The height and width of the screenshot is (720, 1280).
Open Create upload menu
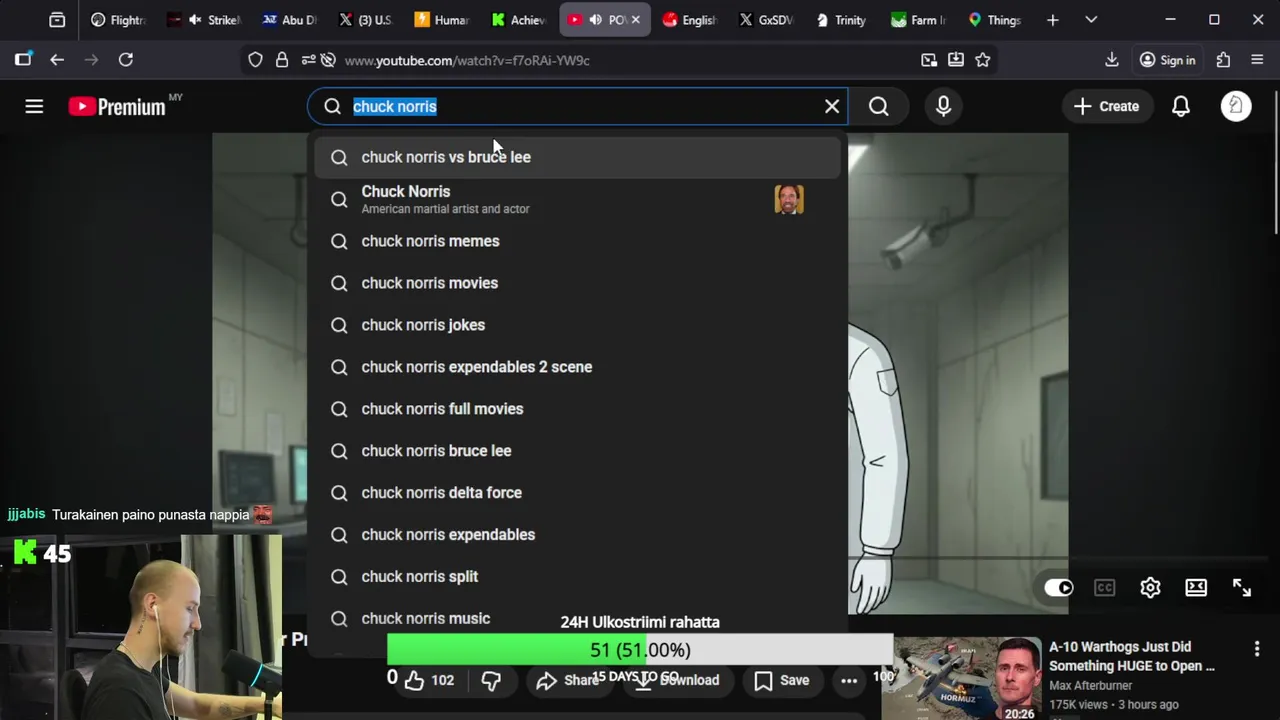pos(1106,106)
